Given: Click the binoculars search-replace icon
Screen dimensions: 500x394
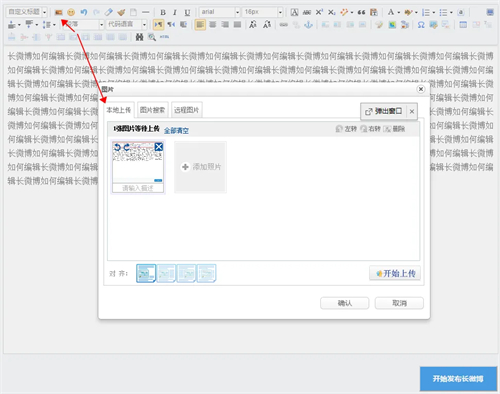Looking at the screenshot, I should coord(139,37).
